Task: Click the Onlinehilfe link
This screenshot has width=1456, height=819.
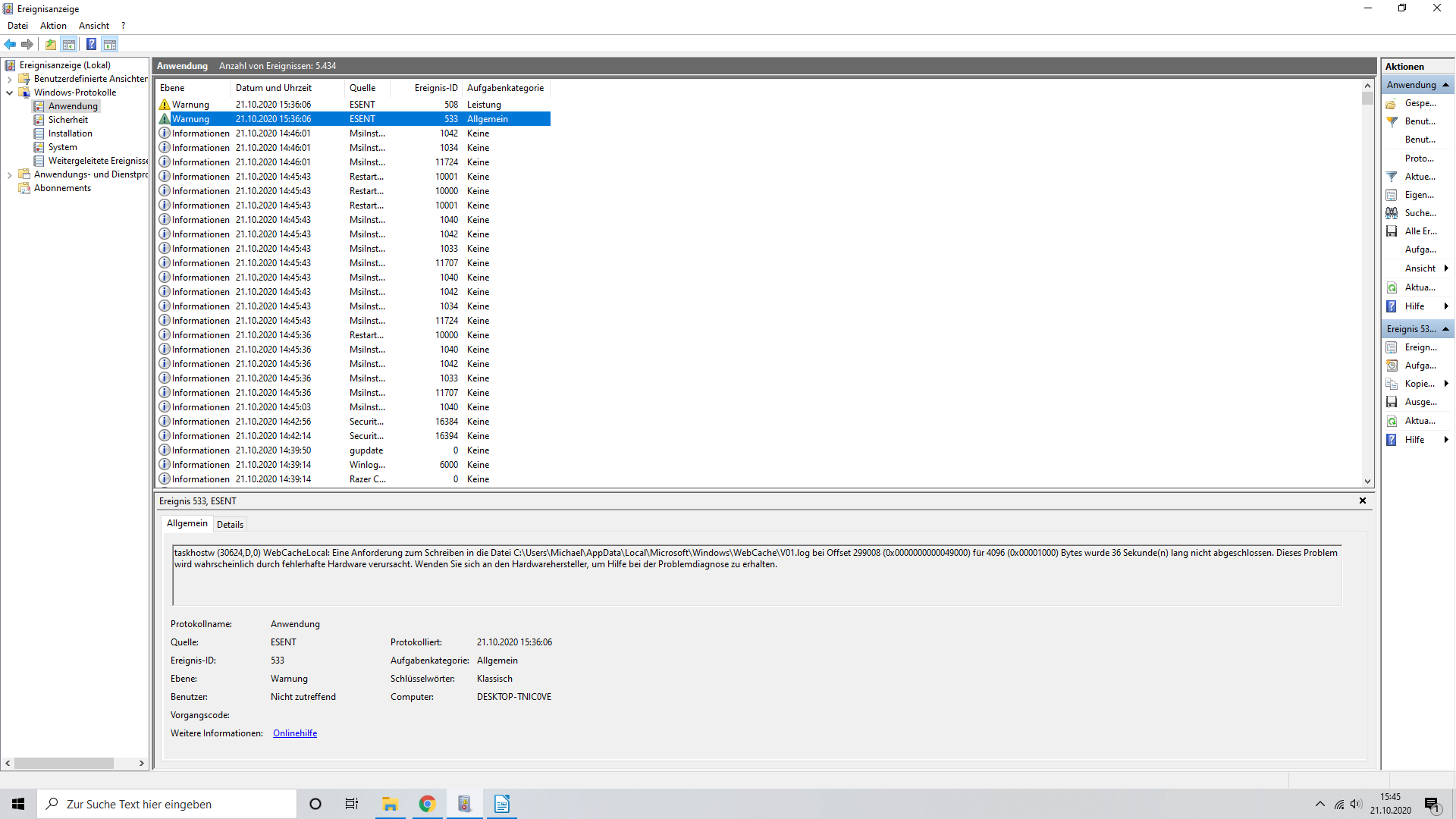Action: (295, 733)
